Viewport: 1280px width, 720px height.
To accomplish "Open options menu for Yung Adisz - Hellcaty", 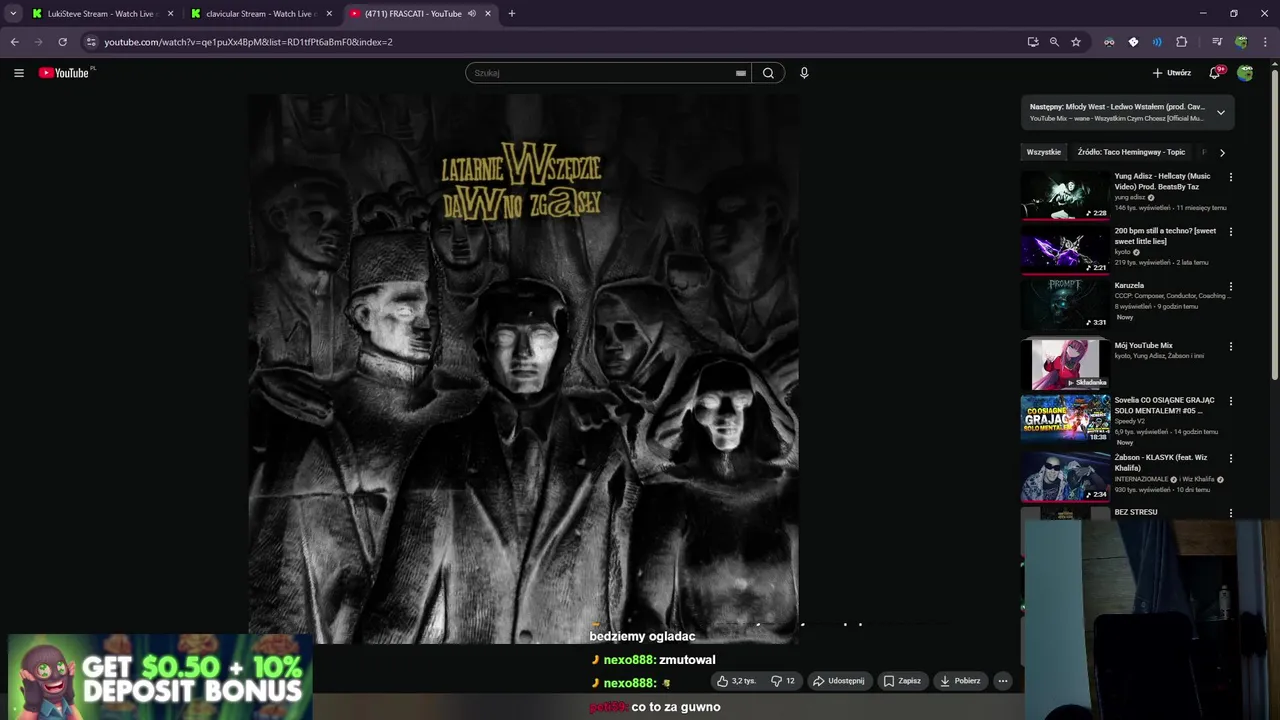I will (1231, 177).
